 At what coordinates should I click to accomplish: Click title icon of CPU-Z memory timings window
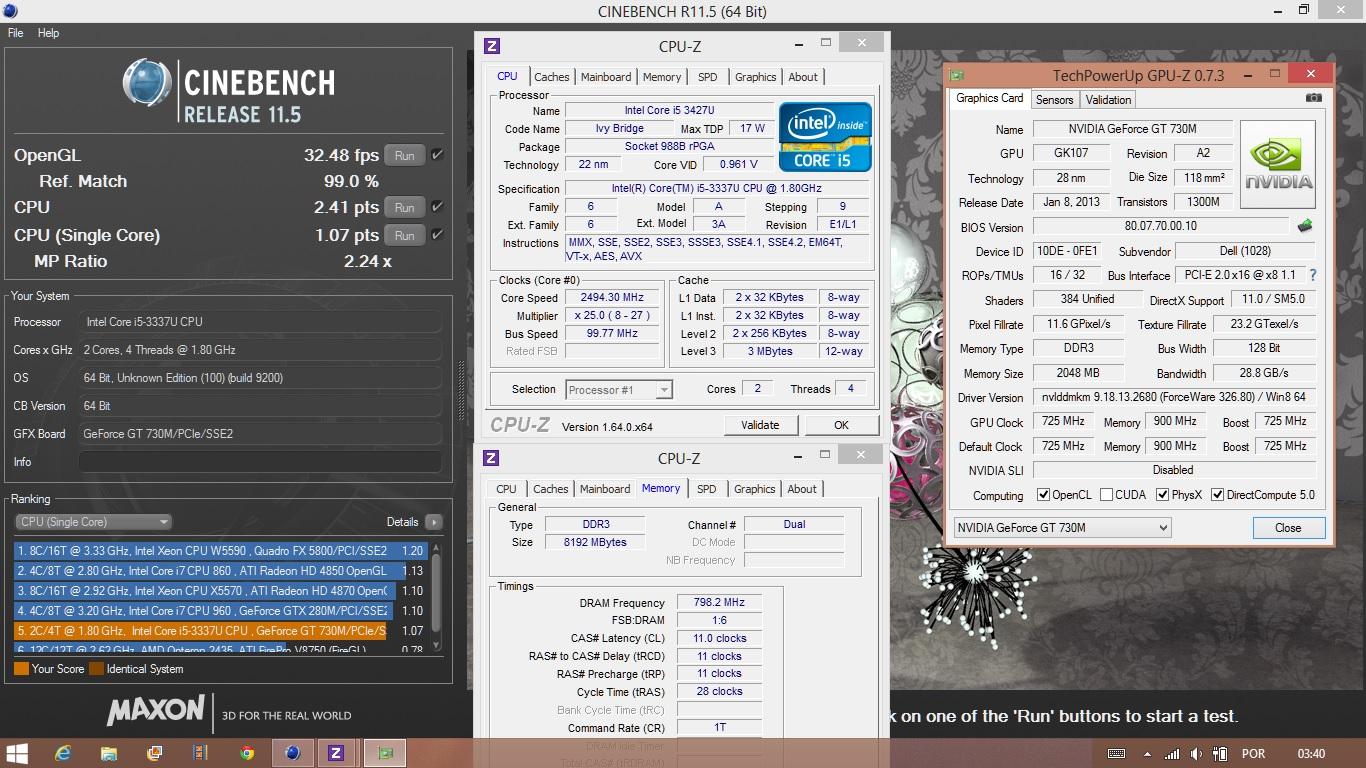pyautogui.click(x=491, y=458)
